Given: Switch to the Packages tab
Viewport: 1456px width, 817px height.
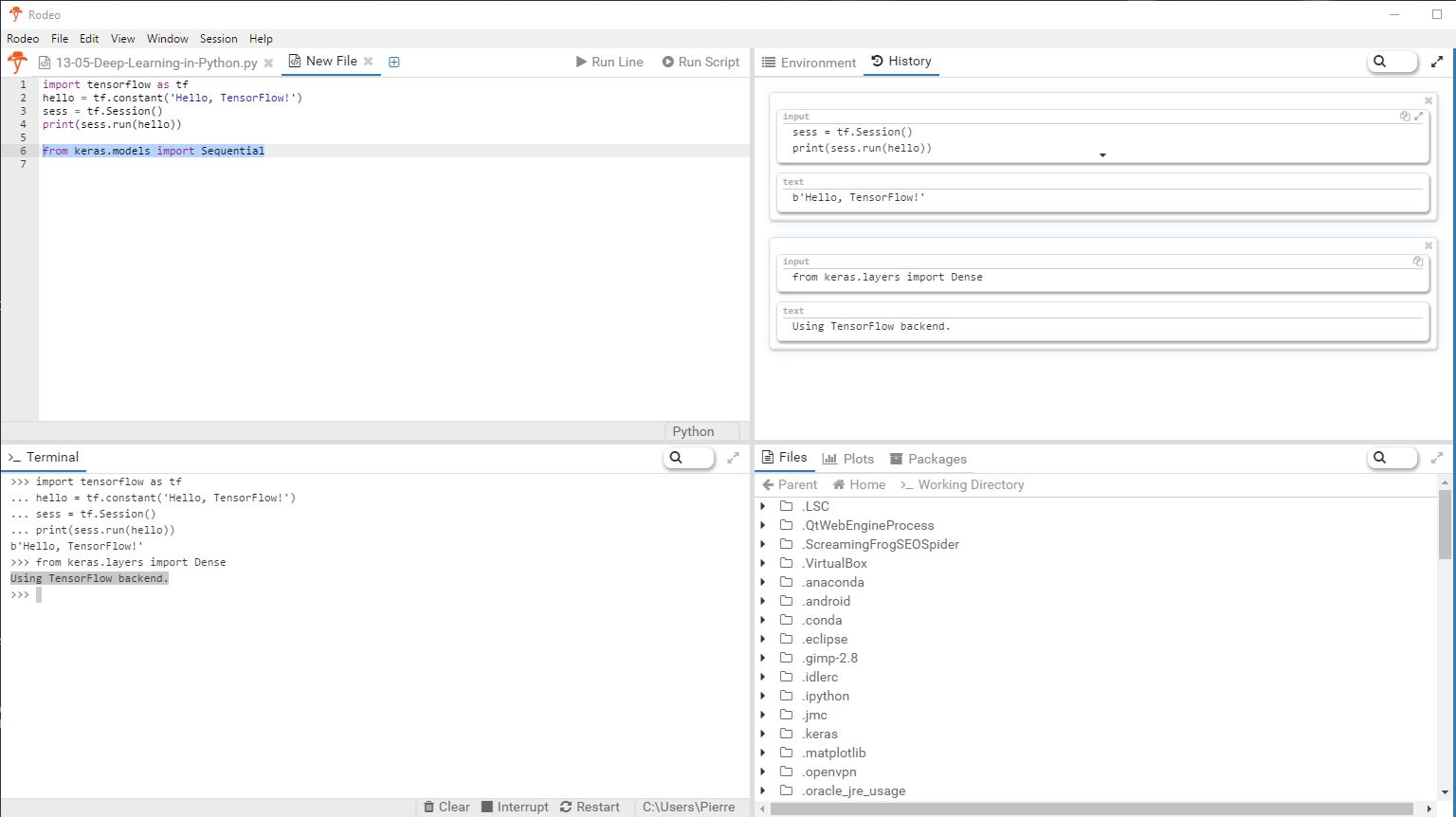Looking at the screenshot, I should (x=928, y=459).
